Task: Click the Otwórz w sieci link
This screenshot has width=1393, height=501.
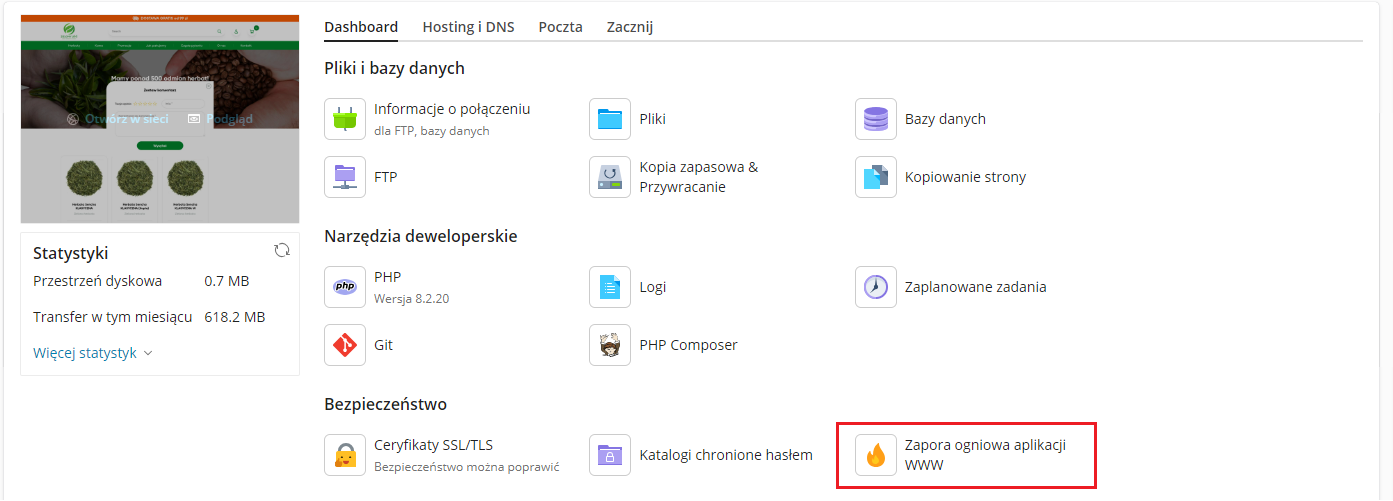Action: point(117,119)
